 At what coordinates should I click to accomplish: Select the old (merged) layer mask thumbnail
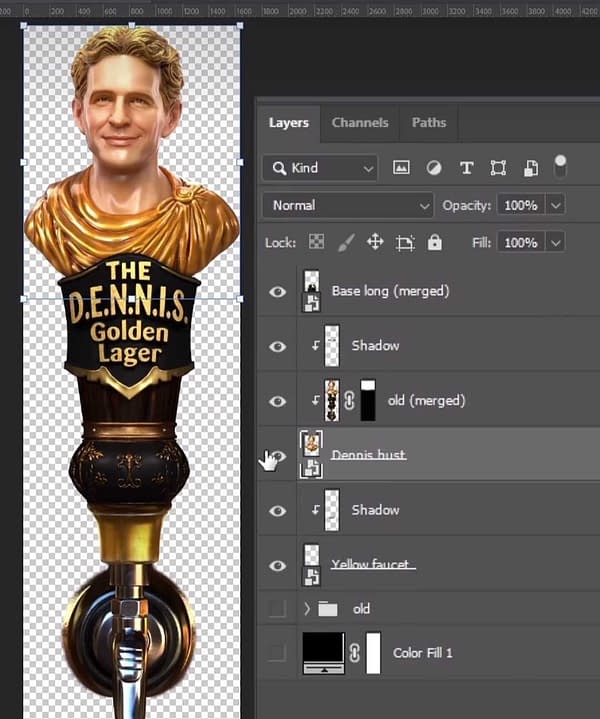[x=368, y=400]
